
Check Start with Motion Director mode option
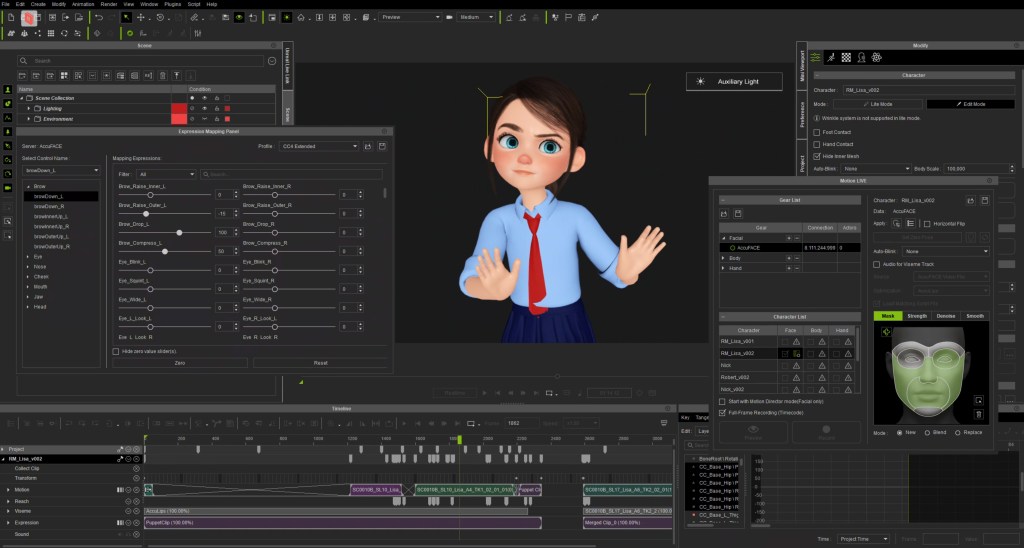[x=722, y=402]
